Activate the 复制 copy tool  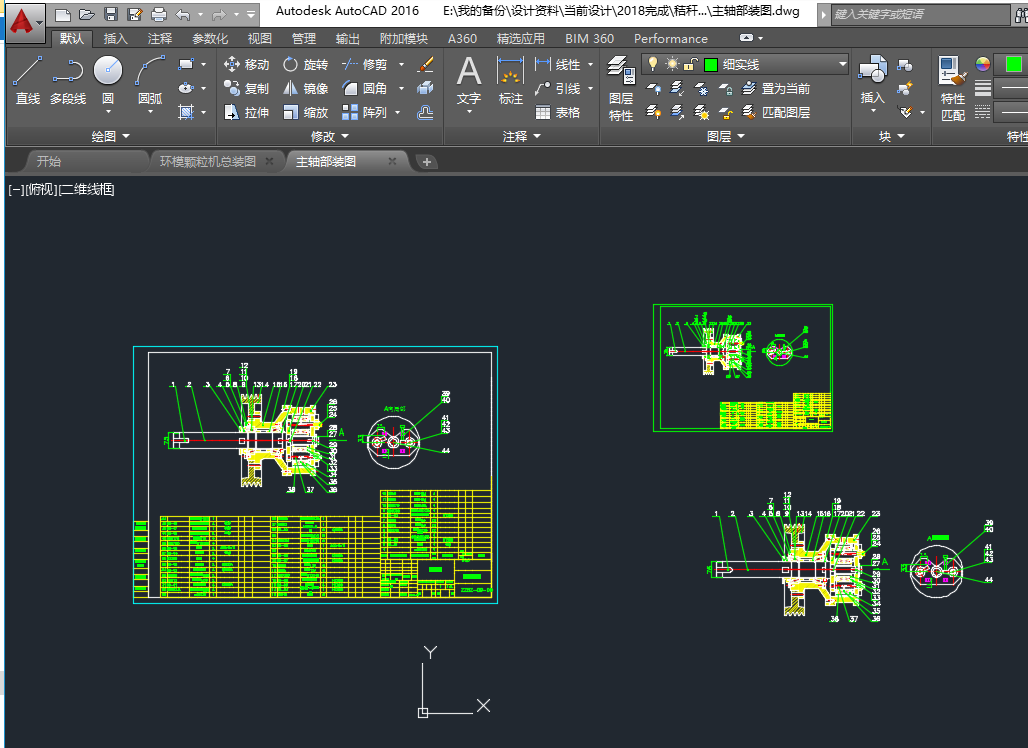click(x=247, y=89)
